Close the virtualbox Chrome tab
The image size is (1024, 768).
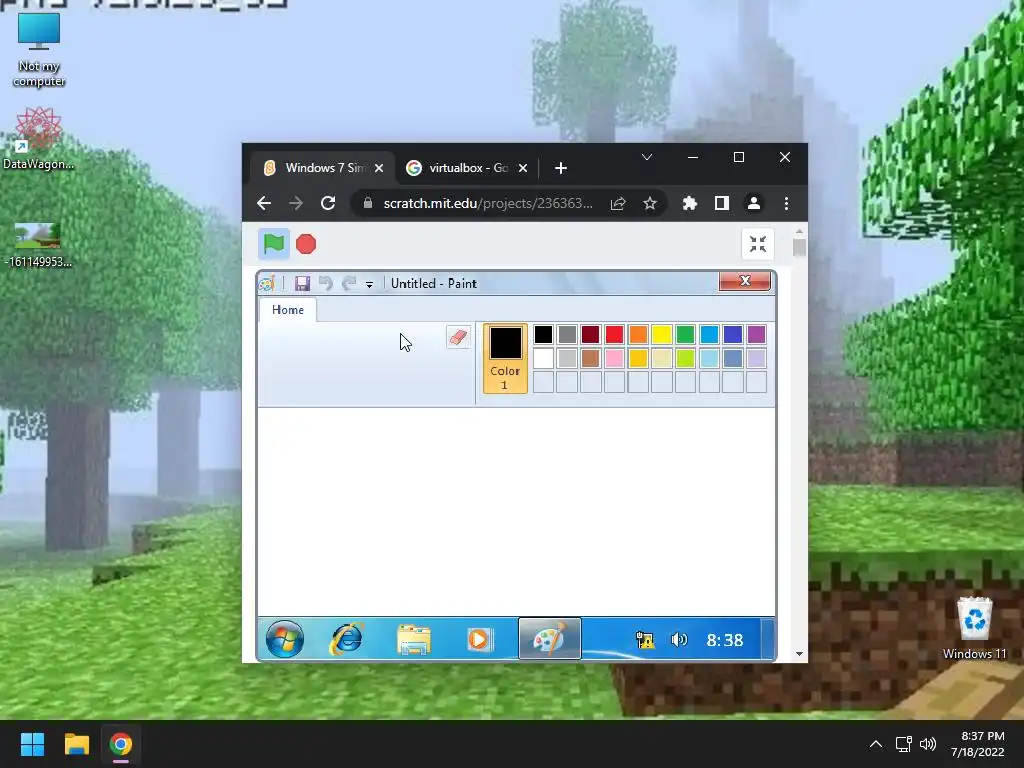(x=522, y=168)
